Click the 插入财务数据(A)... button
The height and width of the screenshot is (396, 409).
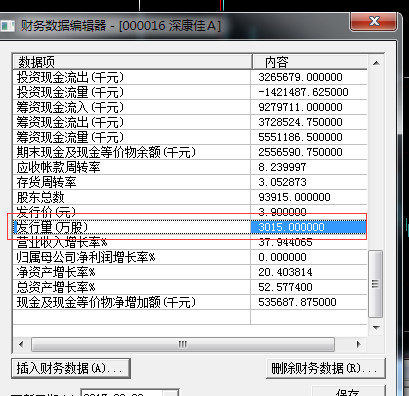coord(71,368)
